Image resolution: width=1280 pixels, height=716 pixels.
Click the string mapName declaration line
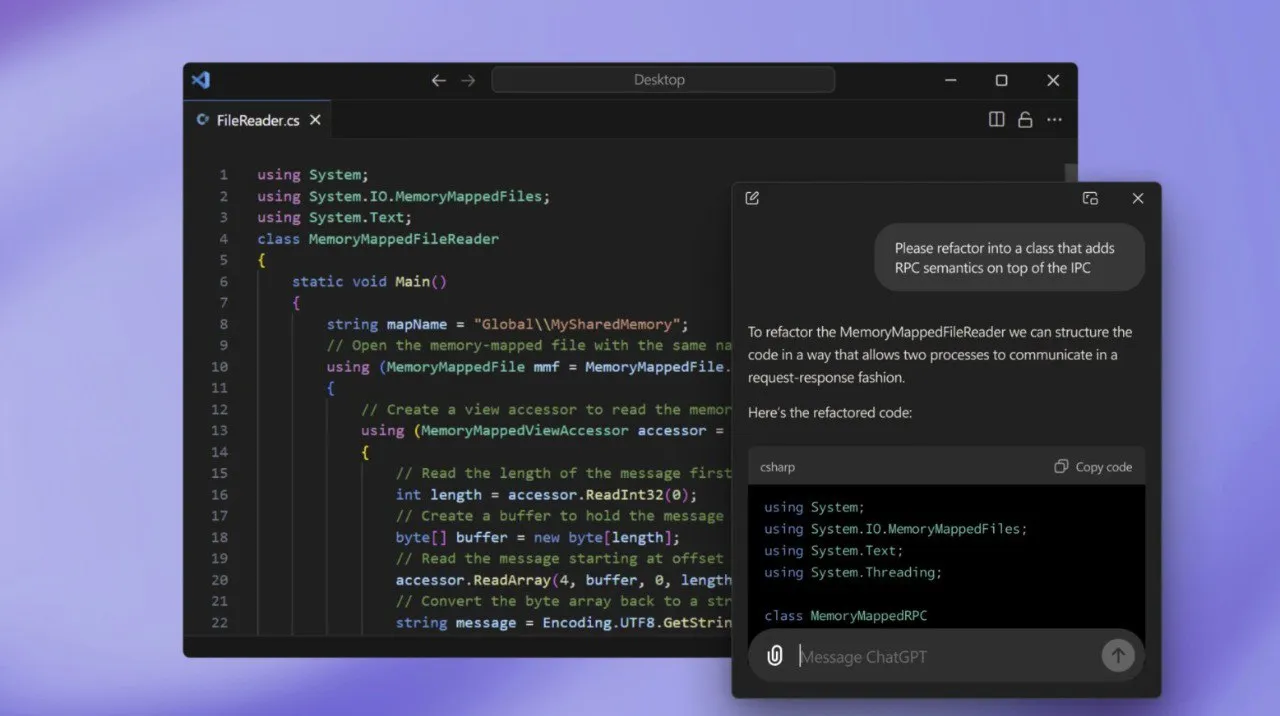[x=508, y=324]
